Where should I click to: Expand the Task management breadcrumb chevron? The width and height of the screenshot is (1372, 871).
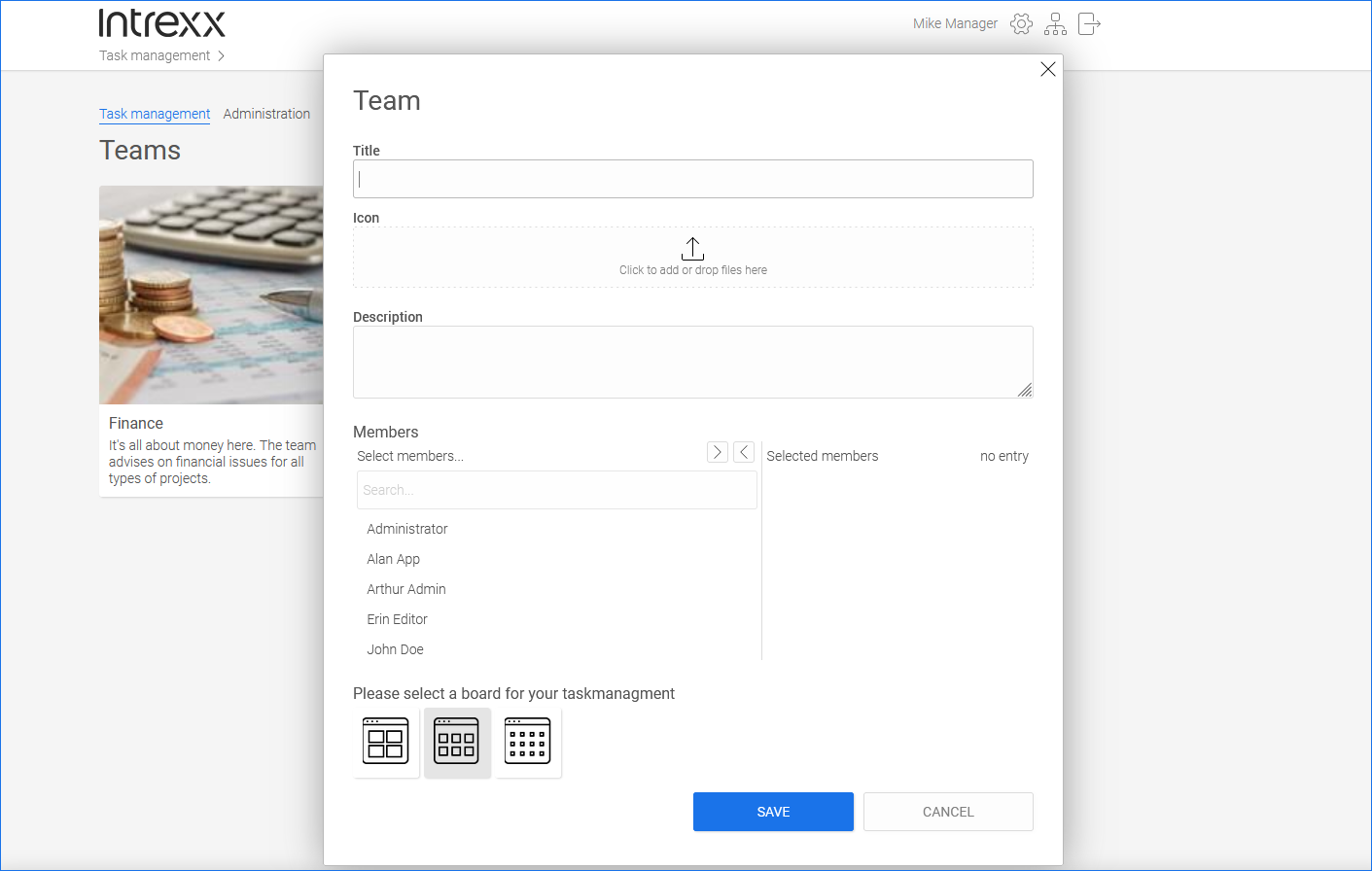(221, 55)
